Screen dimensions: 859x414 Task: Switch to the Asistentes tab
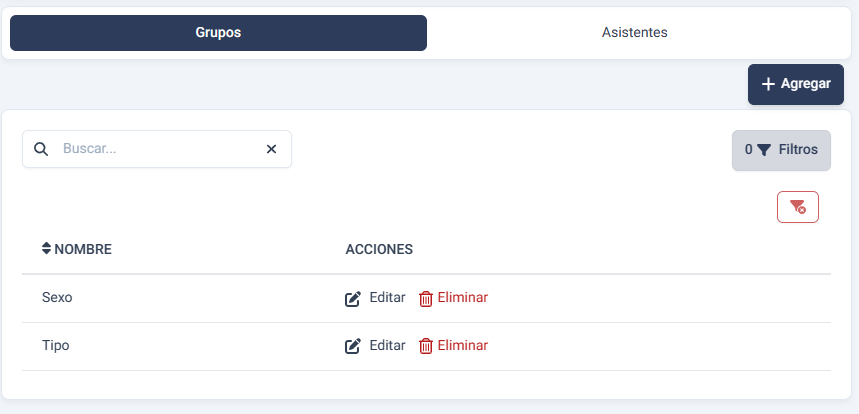[634, 33]
